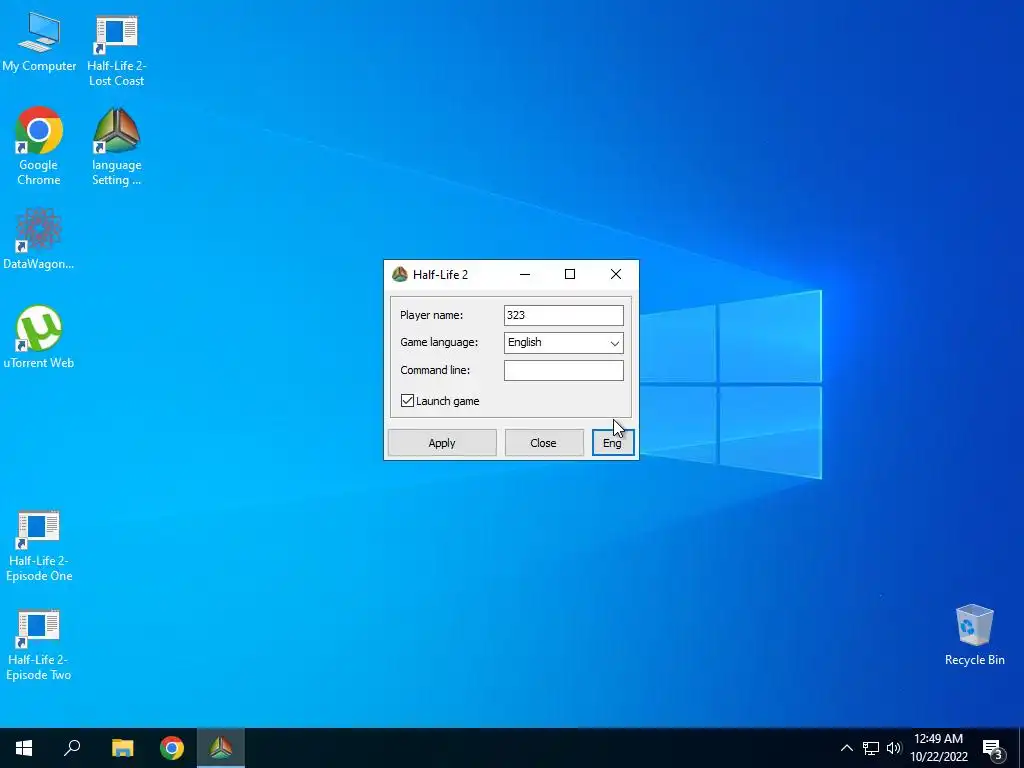The height and width of the screenshot is (768, 1024).
Task: Click the Eng language button
Action: (x=613, y=443)
